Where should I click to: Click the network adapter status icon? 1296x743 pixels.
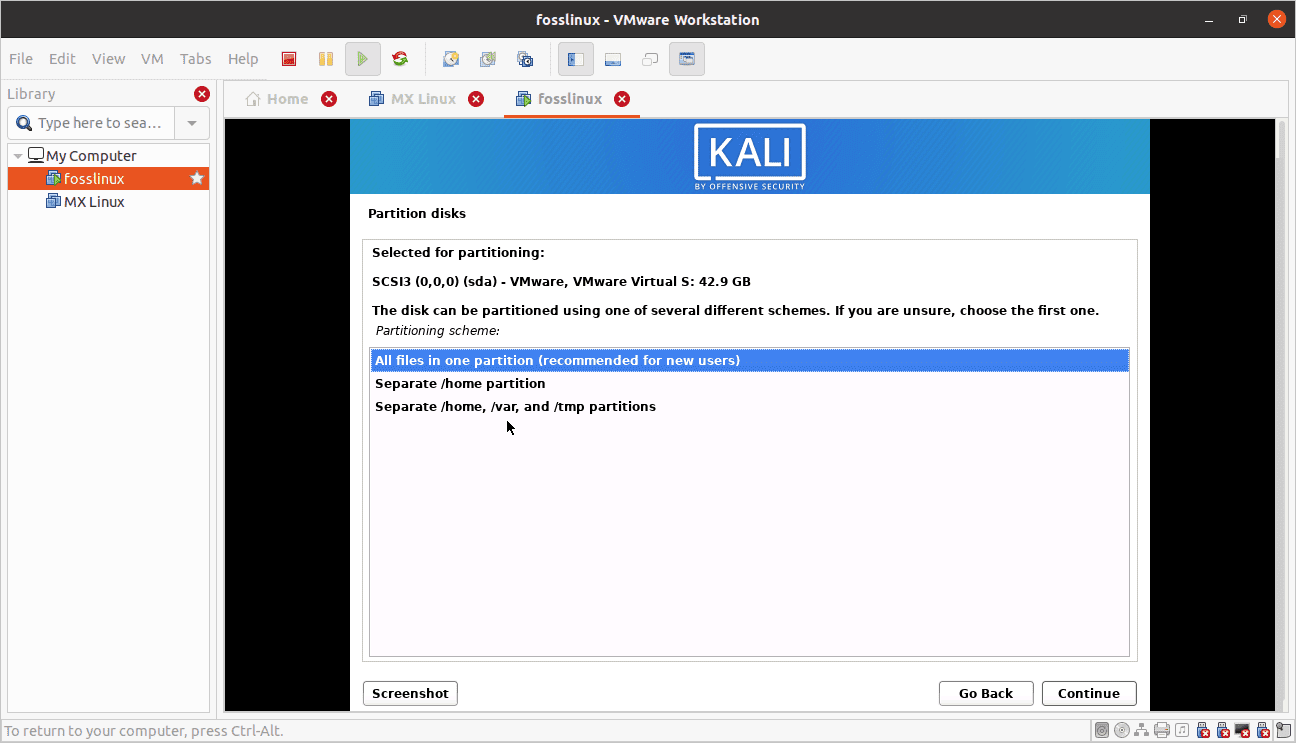pos(1142,731)
